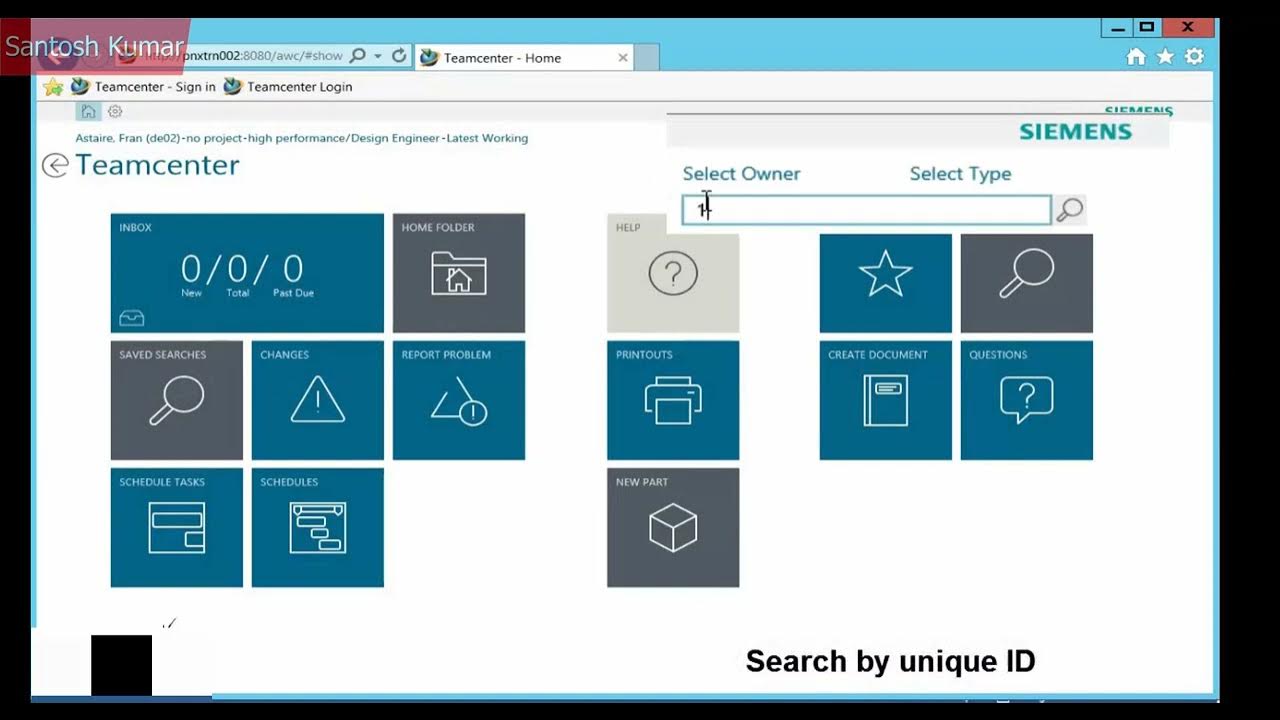
Task: Open the Create Document tile
Action: pos(886,400)
